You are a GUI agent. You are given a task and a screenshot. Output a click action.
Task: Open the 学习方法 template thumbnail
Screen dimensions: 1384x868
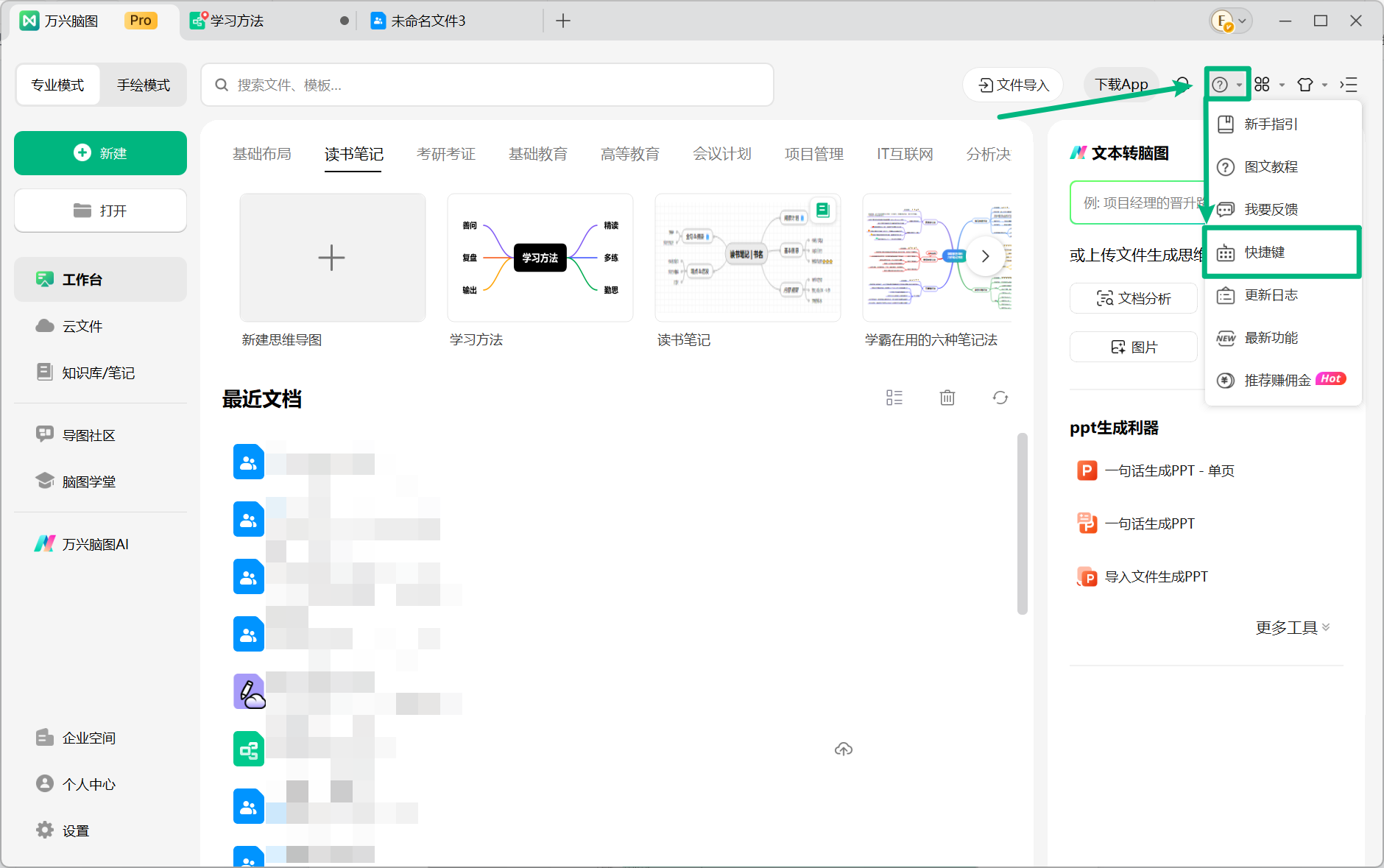[x=540, y=258]
